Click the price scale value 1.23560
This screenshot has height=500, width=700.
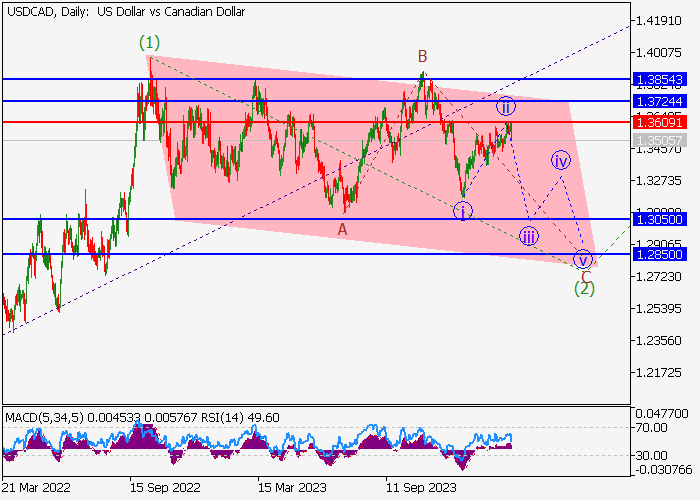pos(659,341)
